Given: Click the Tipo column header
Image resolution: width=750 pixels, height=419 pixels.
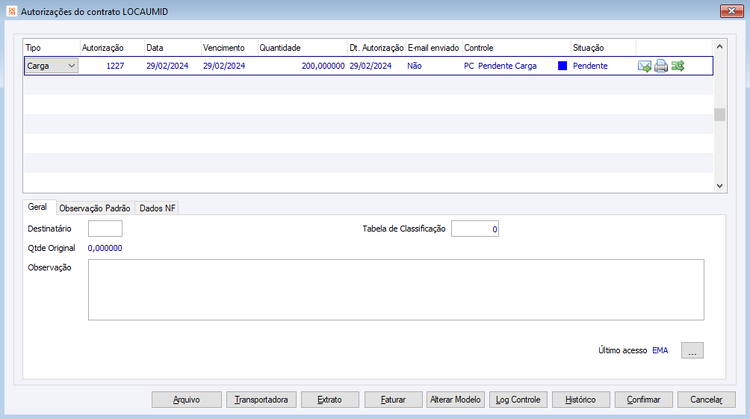Looking at the screenshot, I should tap(52, 48).
